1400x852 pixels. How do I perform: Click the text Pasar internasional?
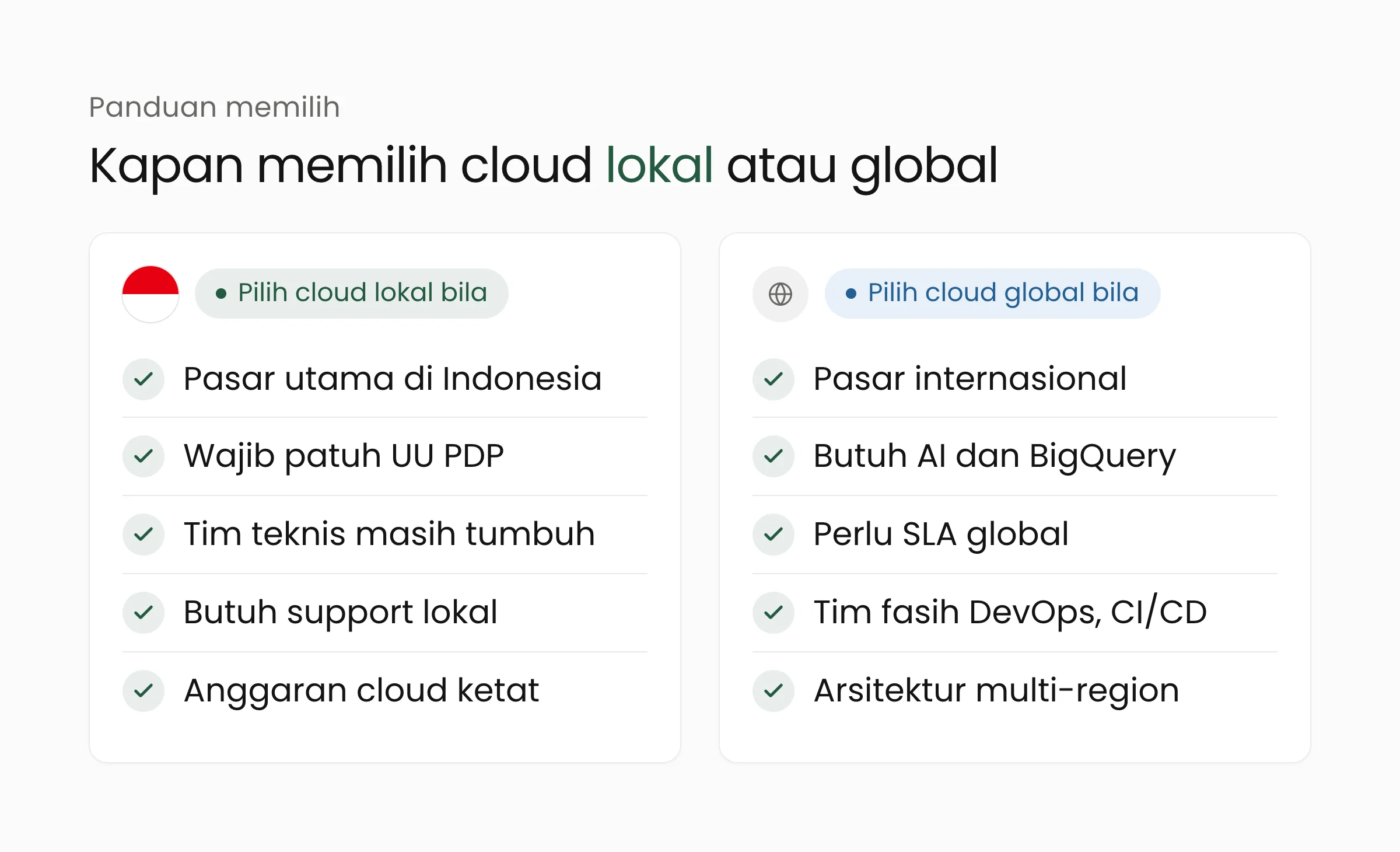tap(970, 378)
